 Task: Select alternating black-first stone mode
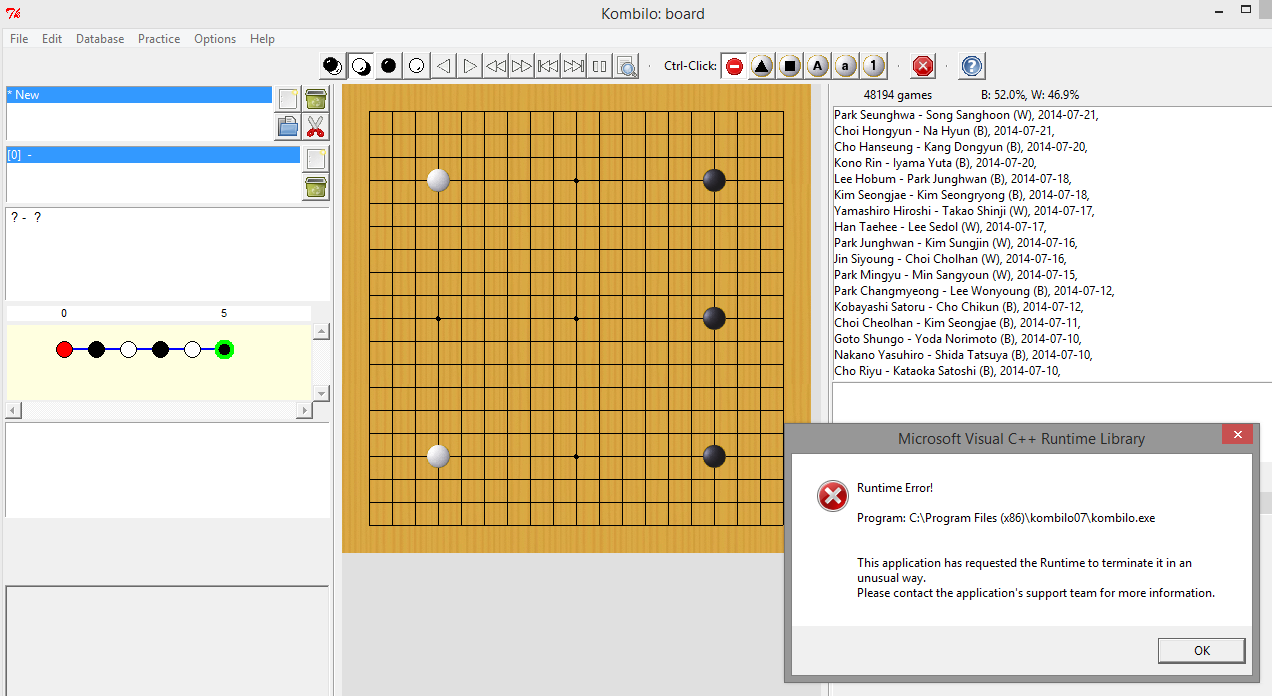[x=332, y=66]
